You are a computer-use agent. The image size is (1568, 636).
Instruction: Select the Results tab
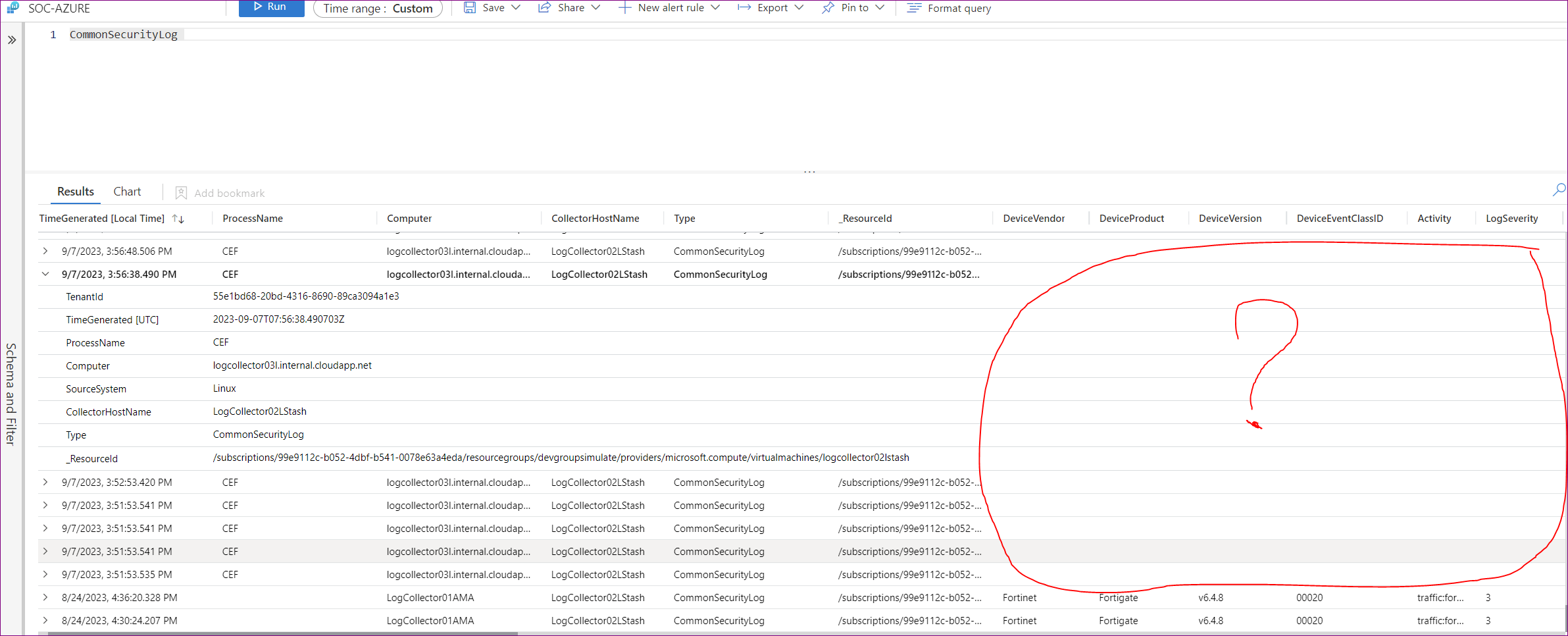pos(75,192)
